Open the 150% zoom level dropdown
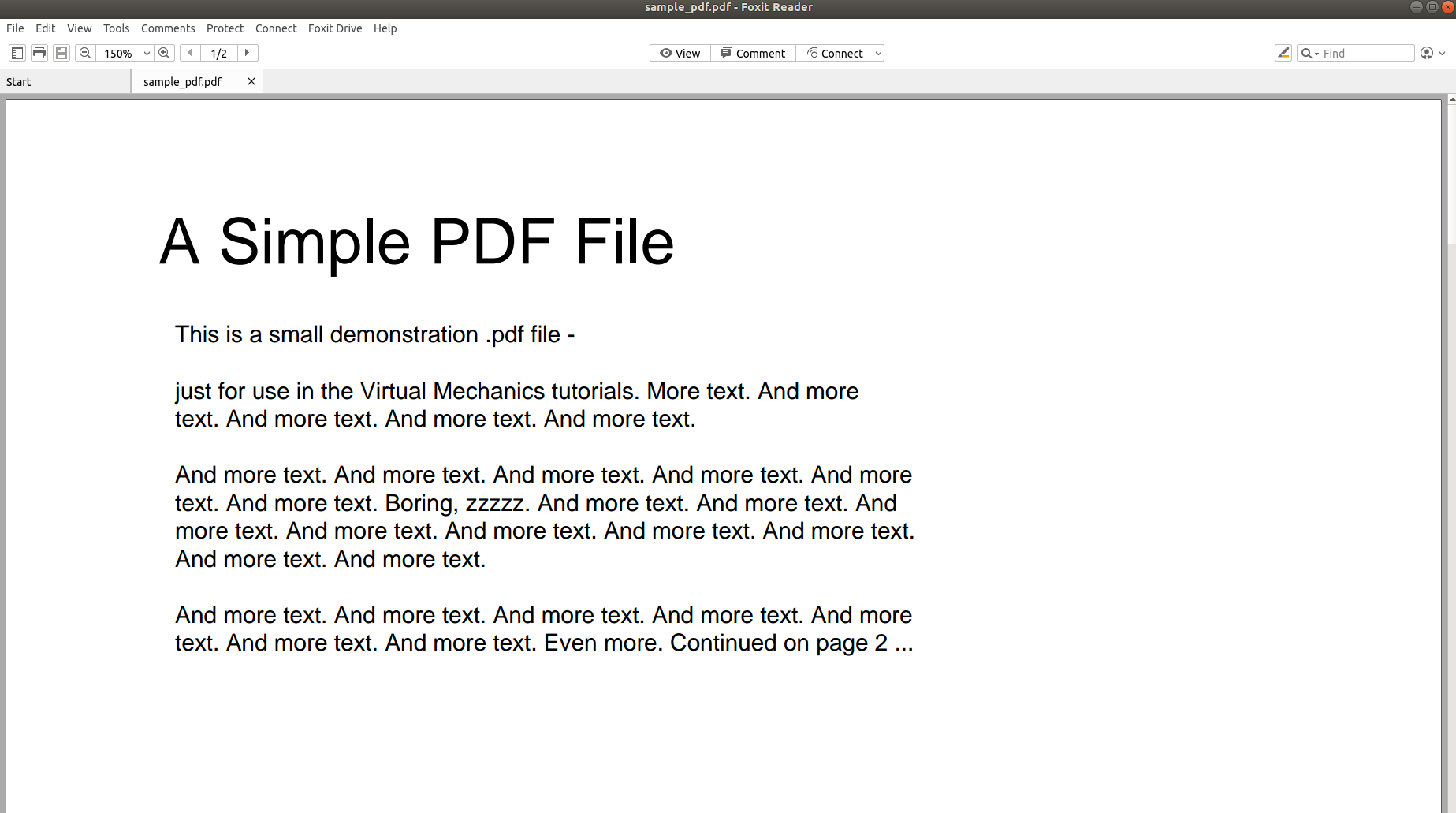Viewport: 1456px width, 813px height. tap(147, 54)
